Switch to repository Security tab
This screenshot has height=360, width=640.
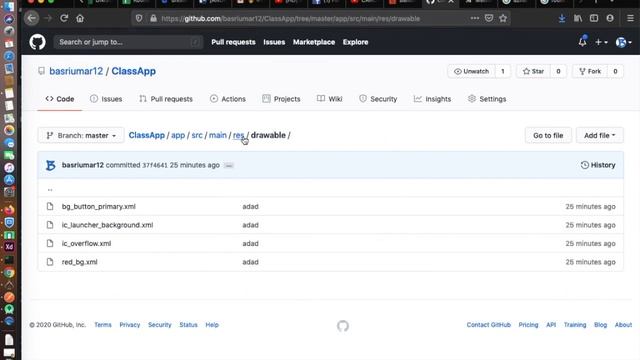pyautogui.click(x=378, y=99)
